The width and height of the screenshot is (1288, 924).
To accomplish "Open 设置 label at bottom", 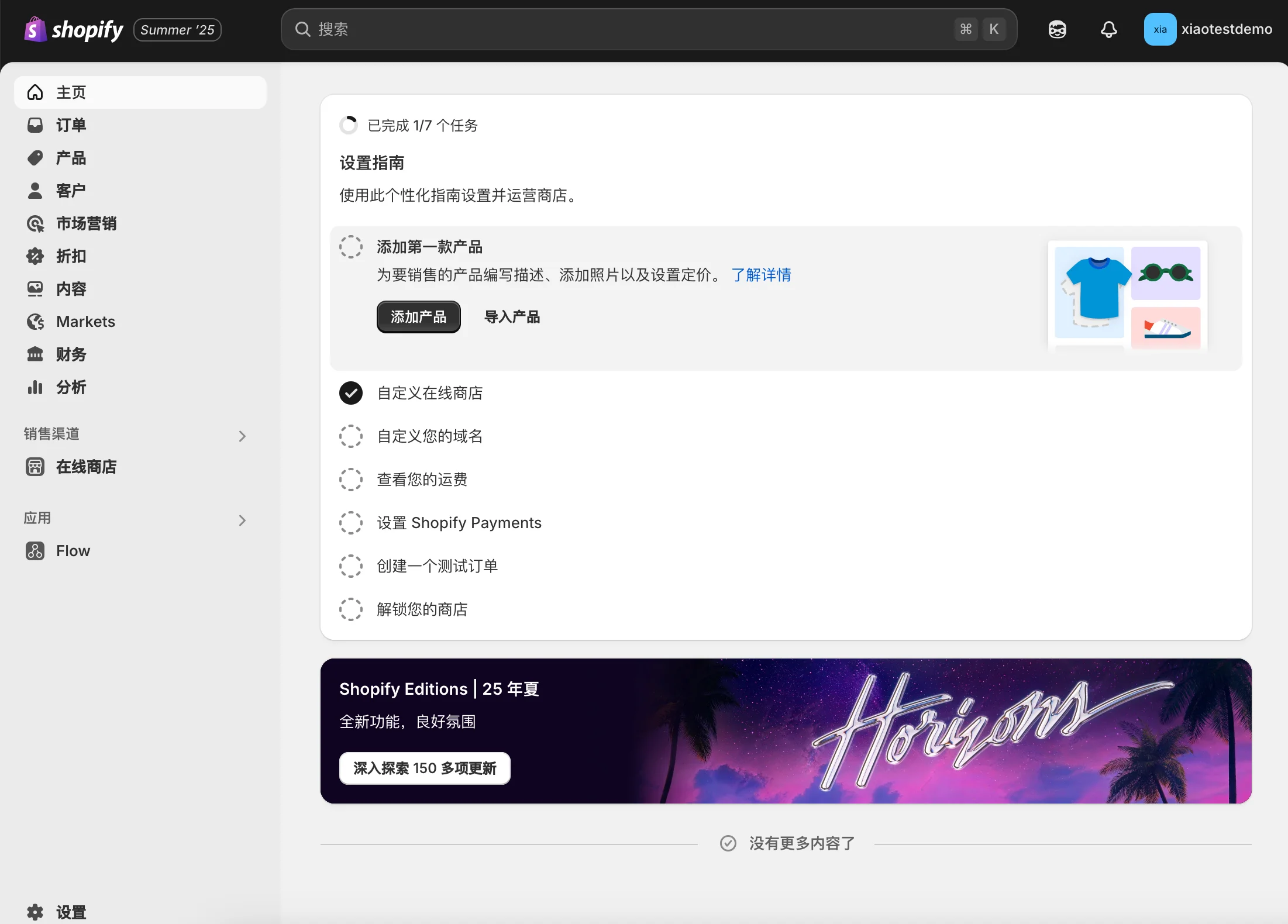I will click(x=71, y=912).
